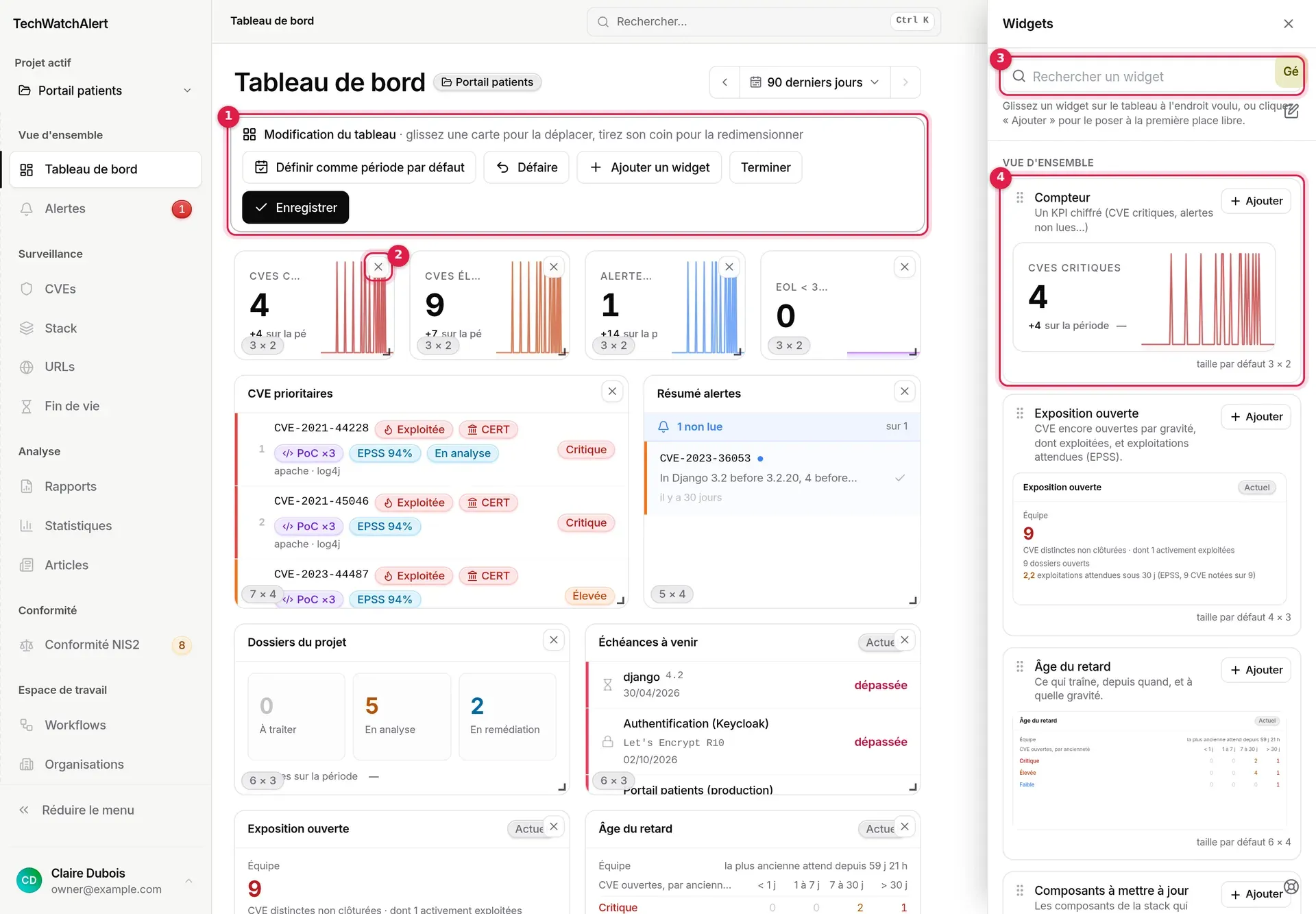Close the Widgets panel
The width and height of the screenshot is (1316, 914).
pos(1289,23)
